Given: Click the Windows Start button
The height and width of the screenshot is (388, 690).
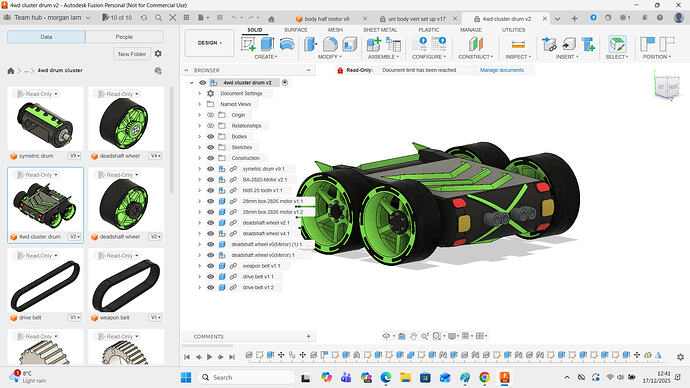Looking at the screenshot, I should [186, 377].
